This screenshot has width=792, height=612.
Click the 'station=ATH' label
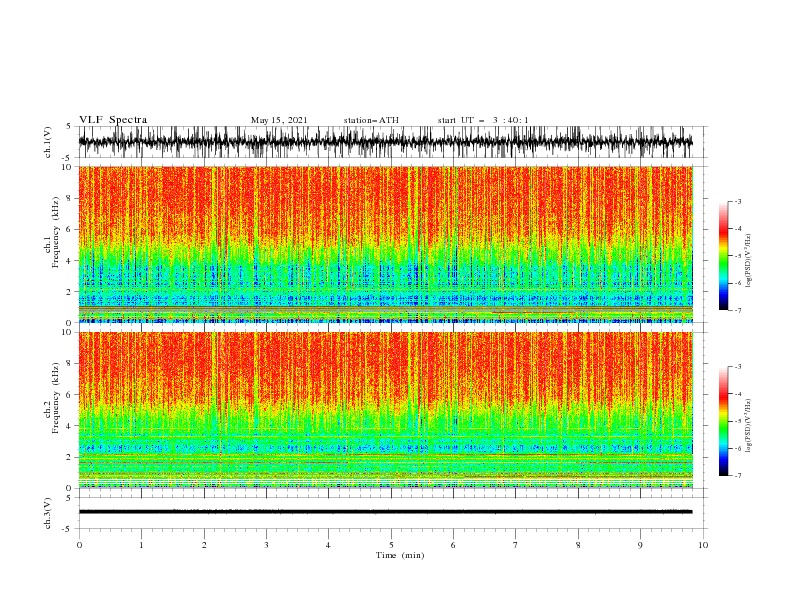point(371,120)
